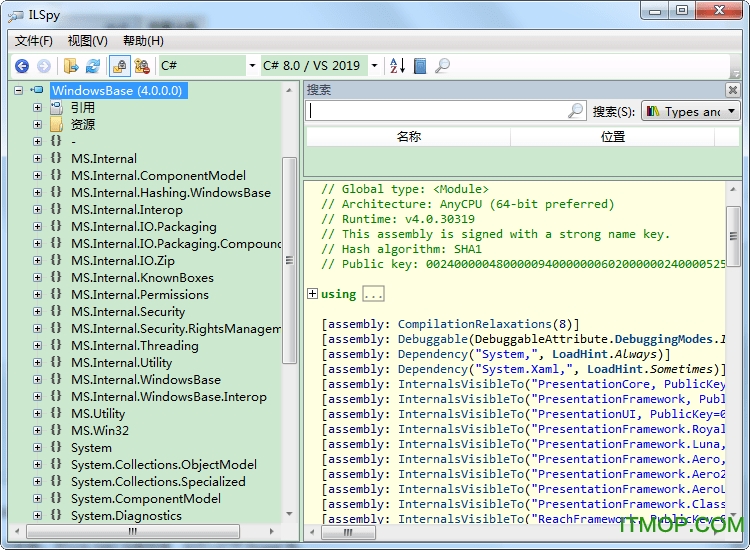Expand the 资源 resources node

(37, 124)
